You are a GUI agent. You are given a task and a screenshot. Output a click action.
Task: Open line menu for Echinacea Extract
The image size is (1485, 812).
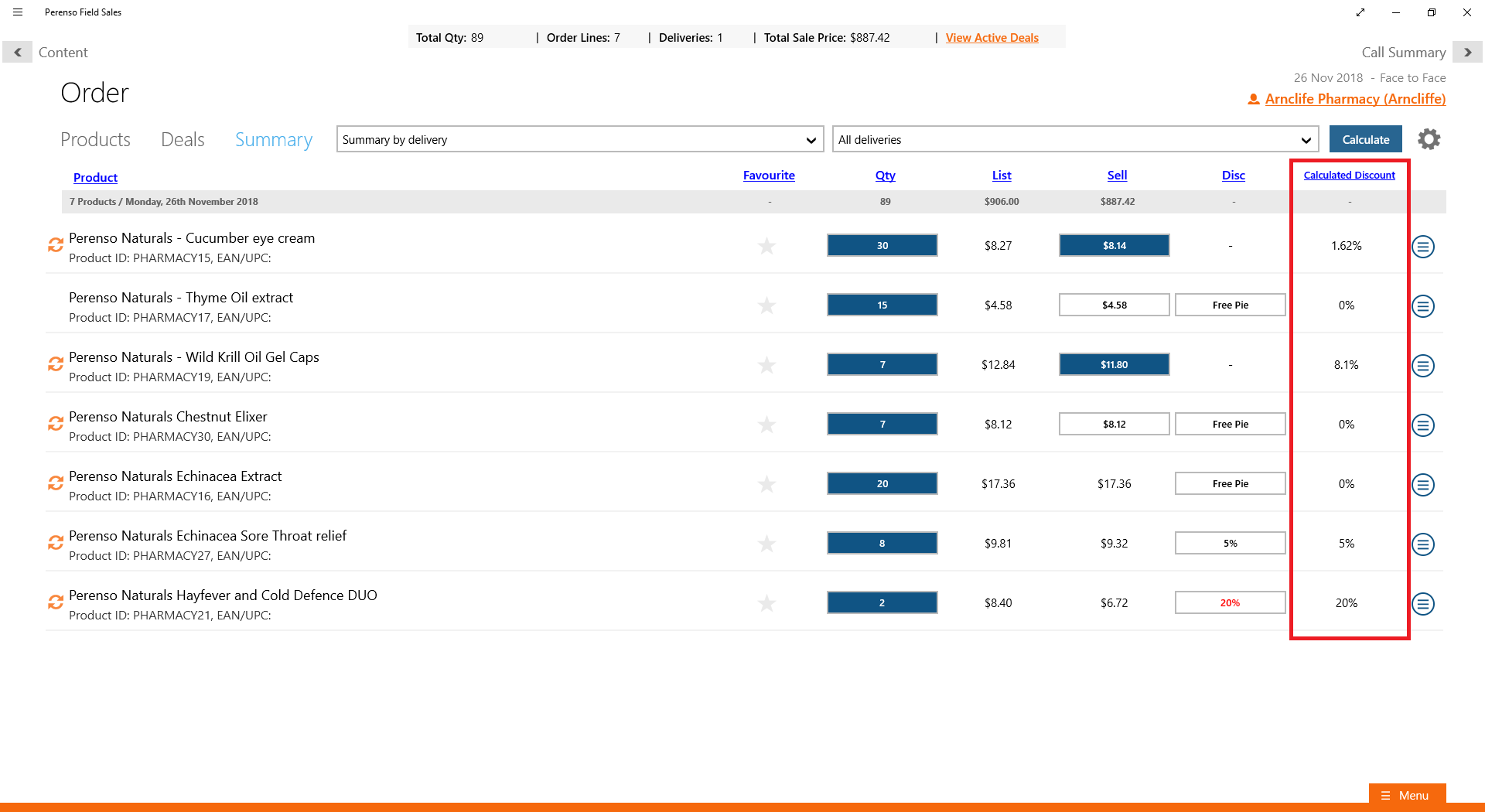coord(1423,485)
